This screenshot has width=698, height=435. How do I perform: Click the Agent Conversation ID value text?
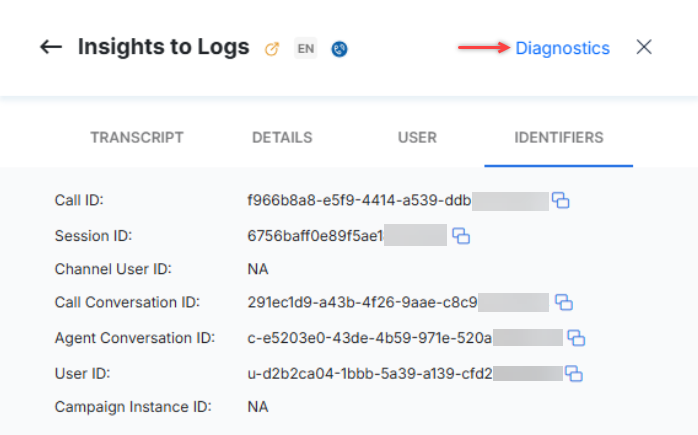pos(369,338)
